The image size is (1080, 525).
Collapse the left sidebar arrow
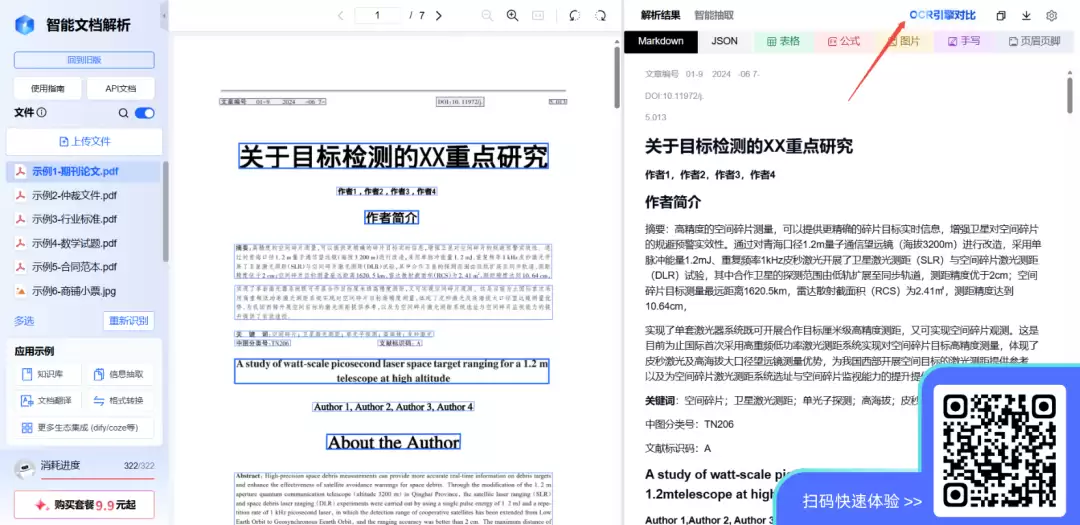[164, 15]
